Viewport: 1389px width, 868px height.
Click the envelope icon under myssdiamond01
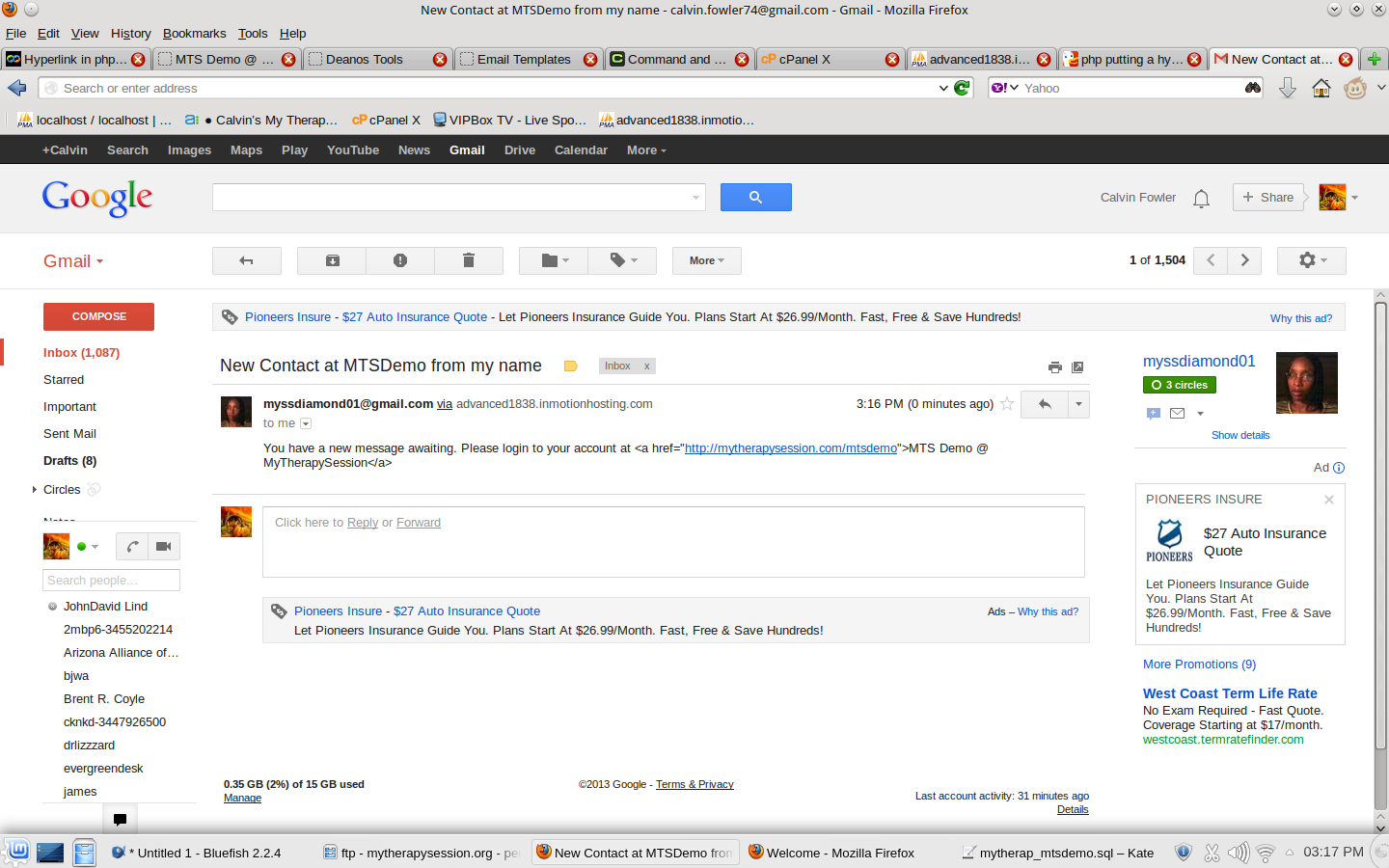(x=1177, y=414)
